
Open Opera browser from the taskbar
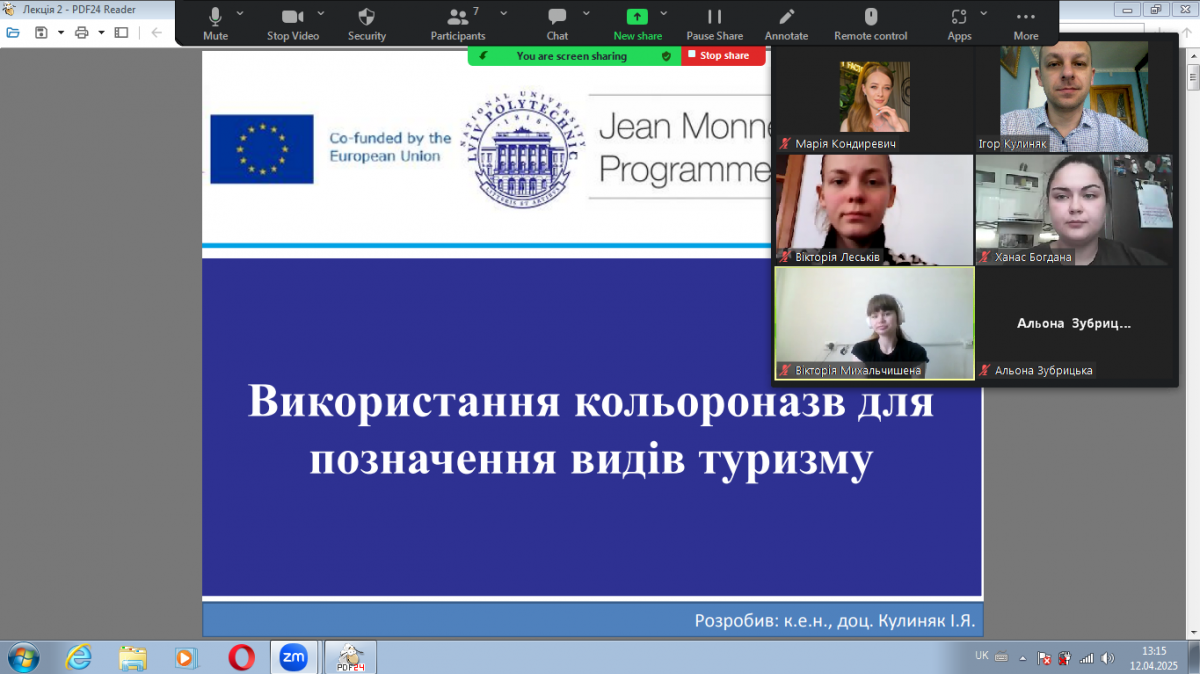(x=241, y=656)
